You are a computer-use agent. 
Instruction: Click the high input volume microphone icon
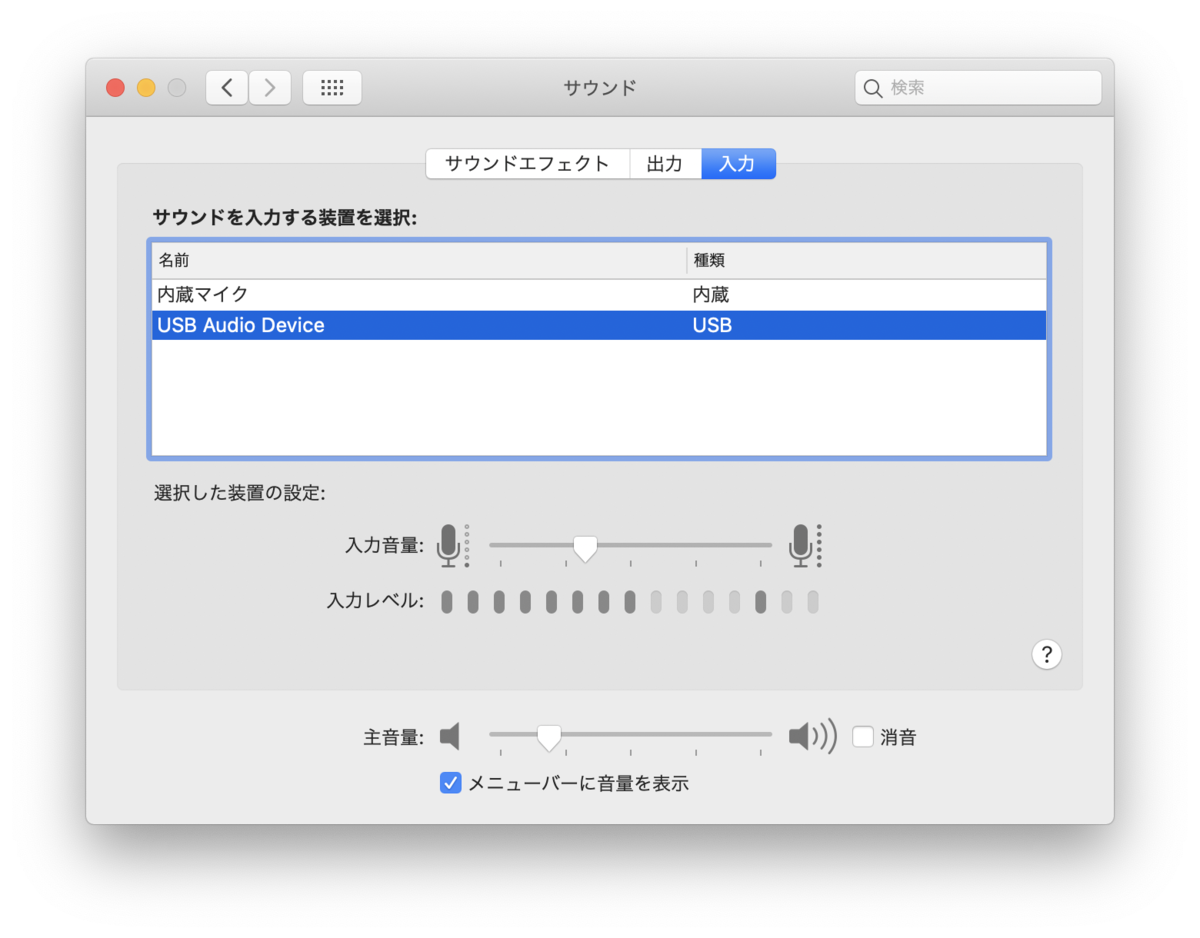point(805,546)
